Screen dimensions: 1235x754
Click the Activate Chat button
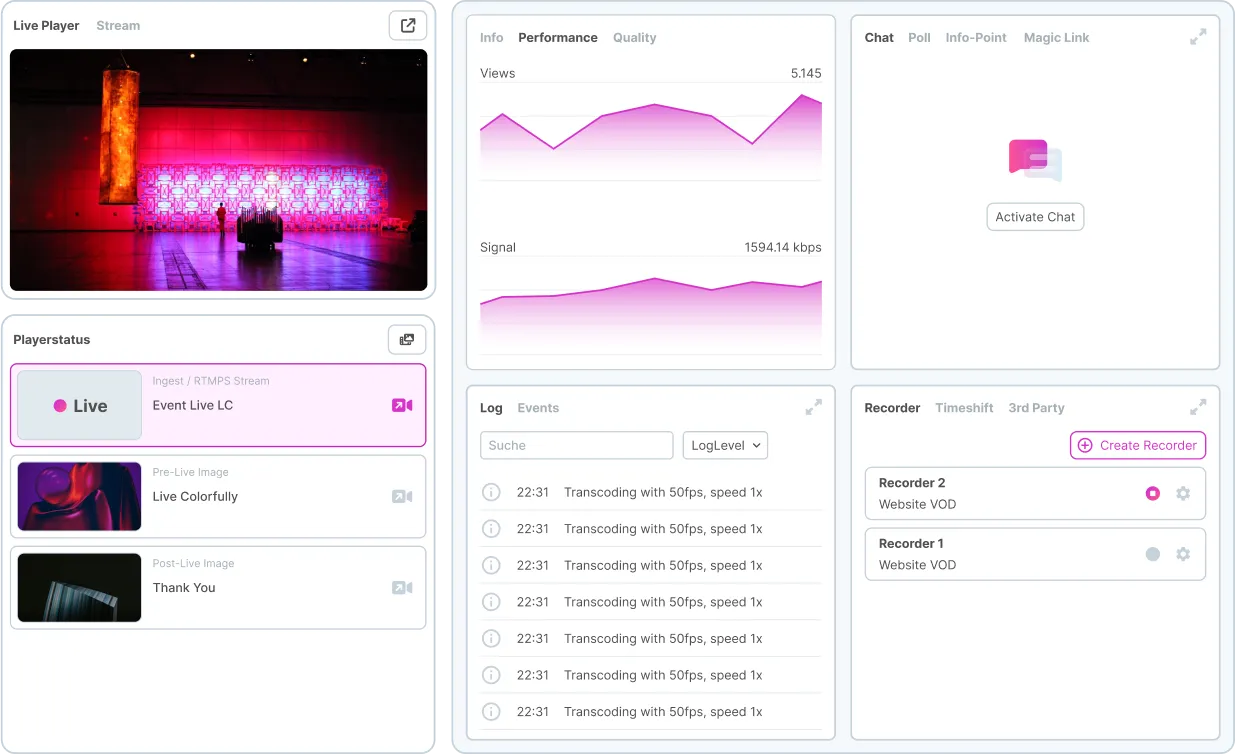pos(1035,217)
